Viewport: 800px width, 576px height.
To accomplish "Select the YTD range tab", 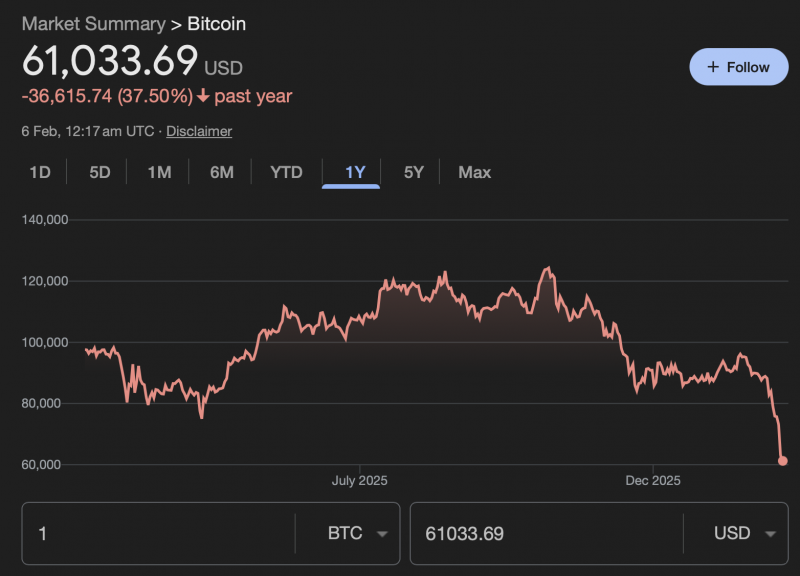I will (x=286, y=172).
